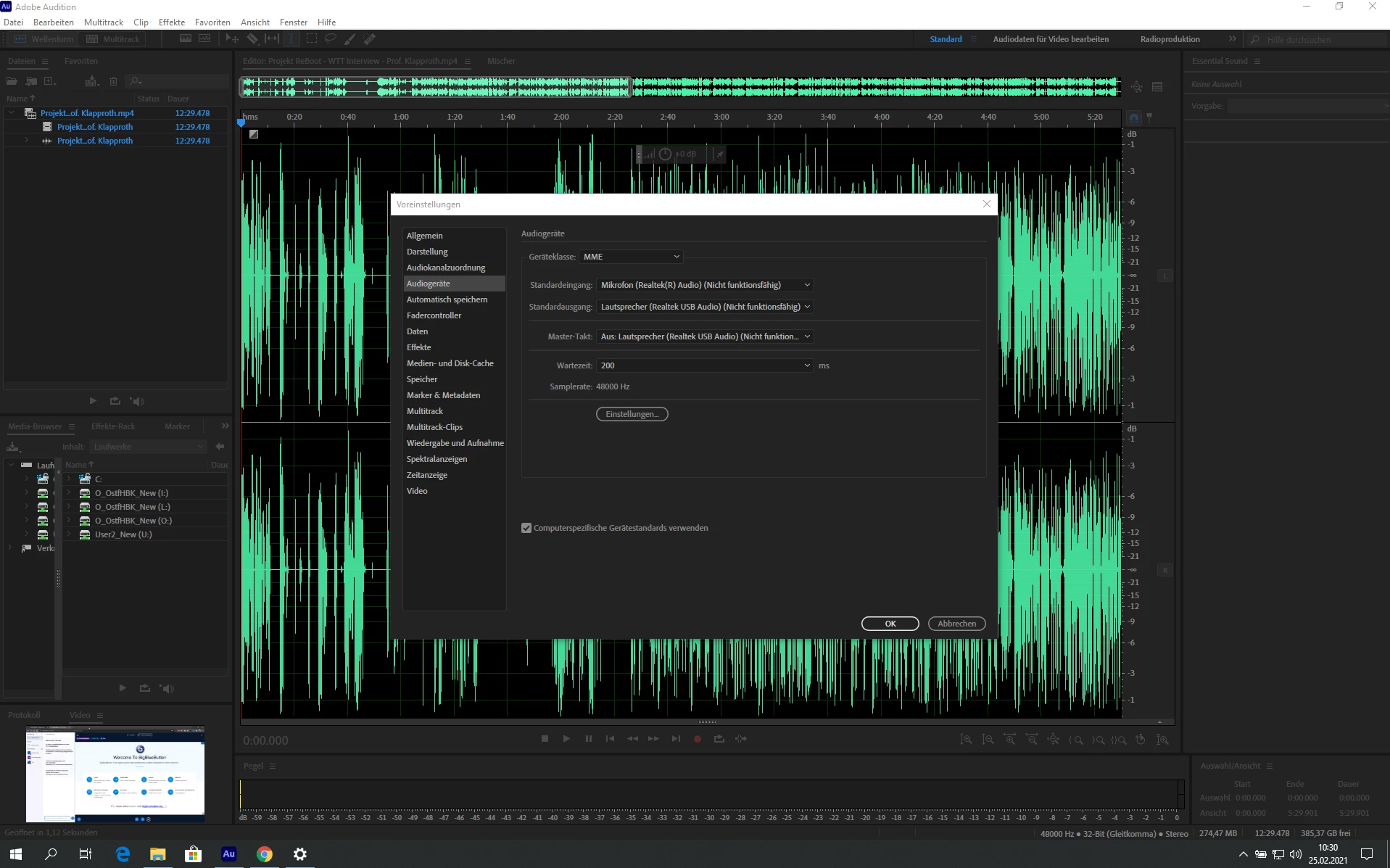The height and width of the screenshot is (868, 1390).
Task: Click the zoom in amplitude icon
Action: click(966, 740)
